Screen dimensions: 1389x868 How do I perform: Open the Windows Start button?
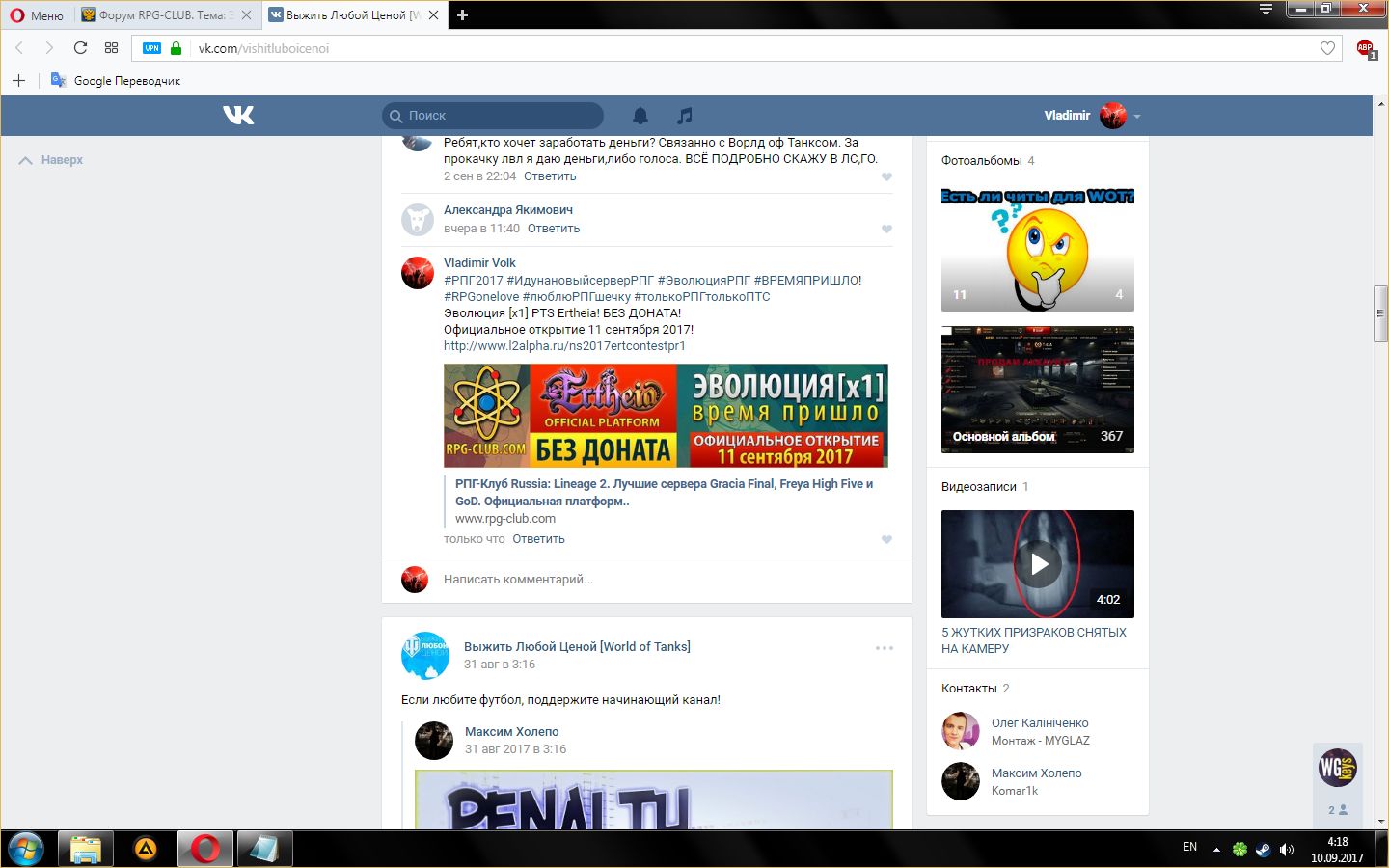[26, 849]
